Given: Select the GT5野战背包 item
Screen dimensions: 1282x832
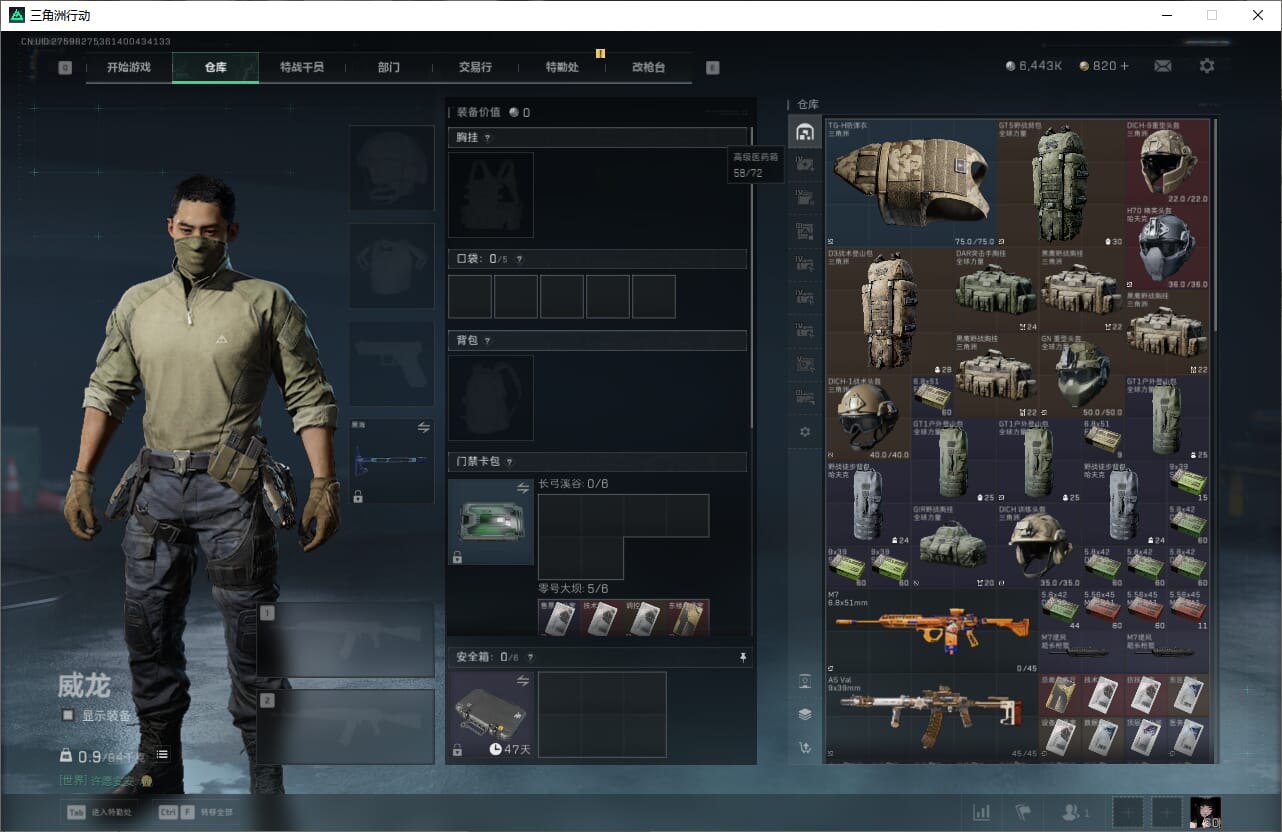Looking at the screenshot, I should coord(1060,183).
